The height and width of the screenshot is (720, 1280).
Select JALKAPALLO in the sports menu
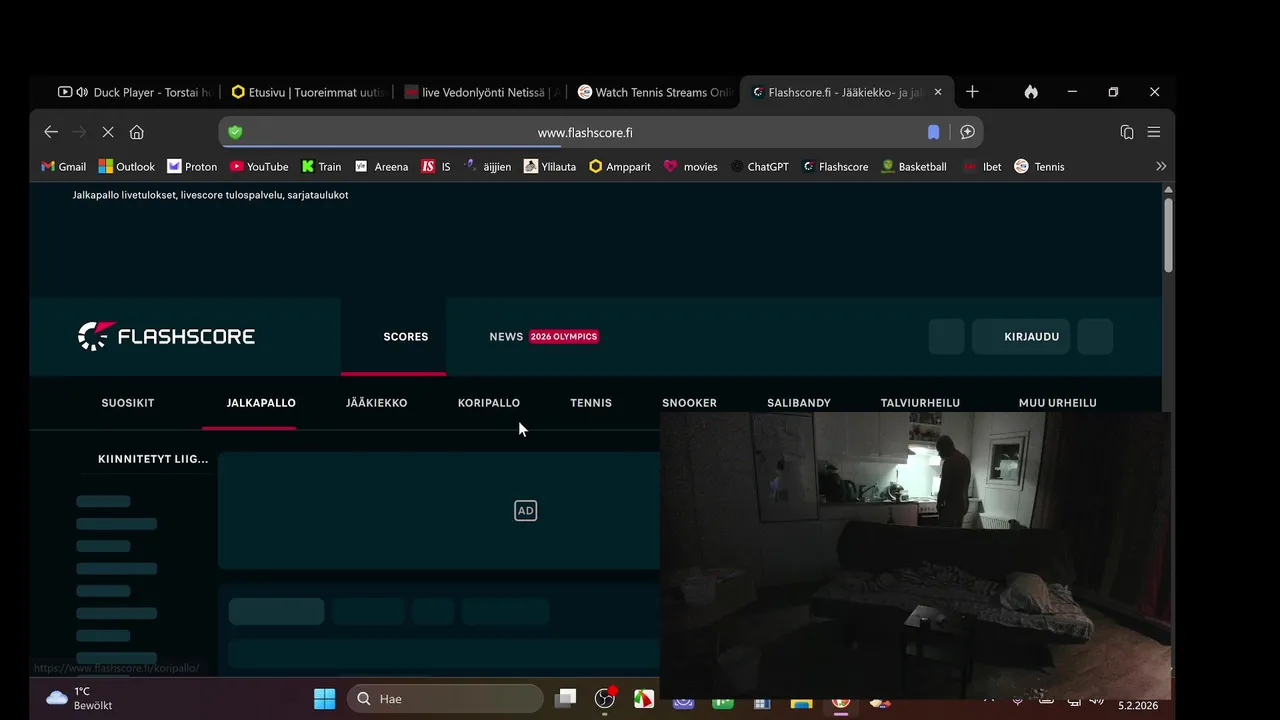261,403
